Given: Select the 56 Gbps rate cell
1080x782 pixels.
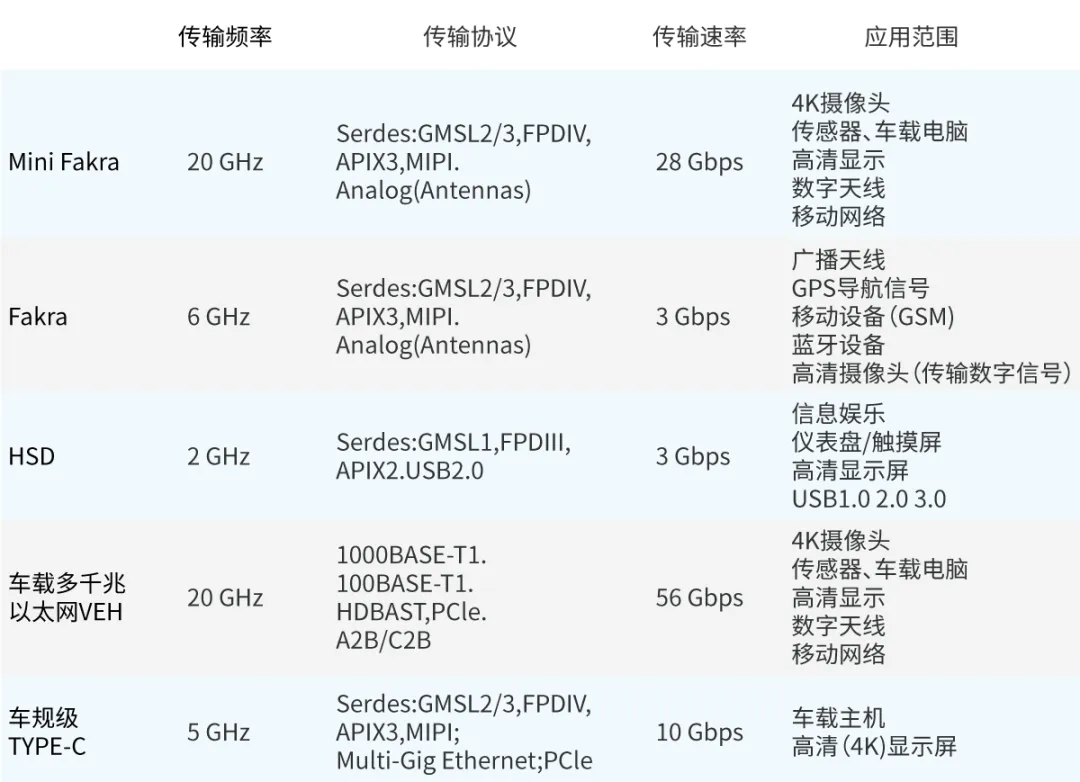Looking at the screenshot, I should point(699,598).
